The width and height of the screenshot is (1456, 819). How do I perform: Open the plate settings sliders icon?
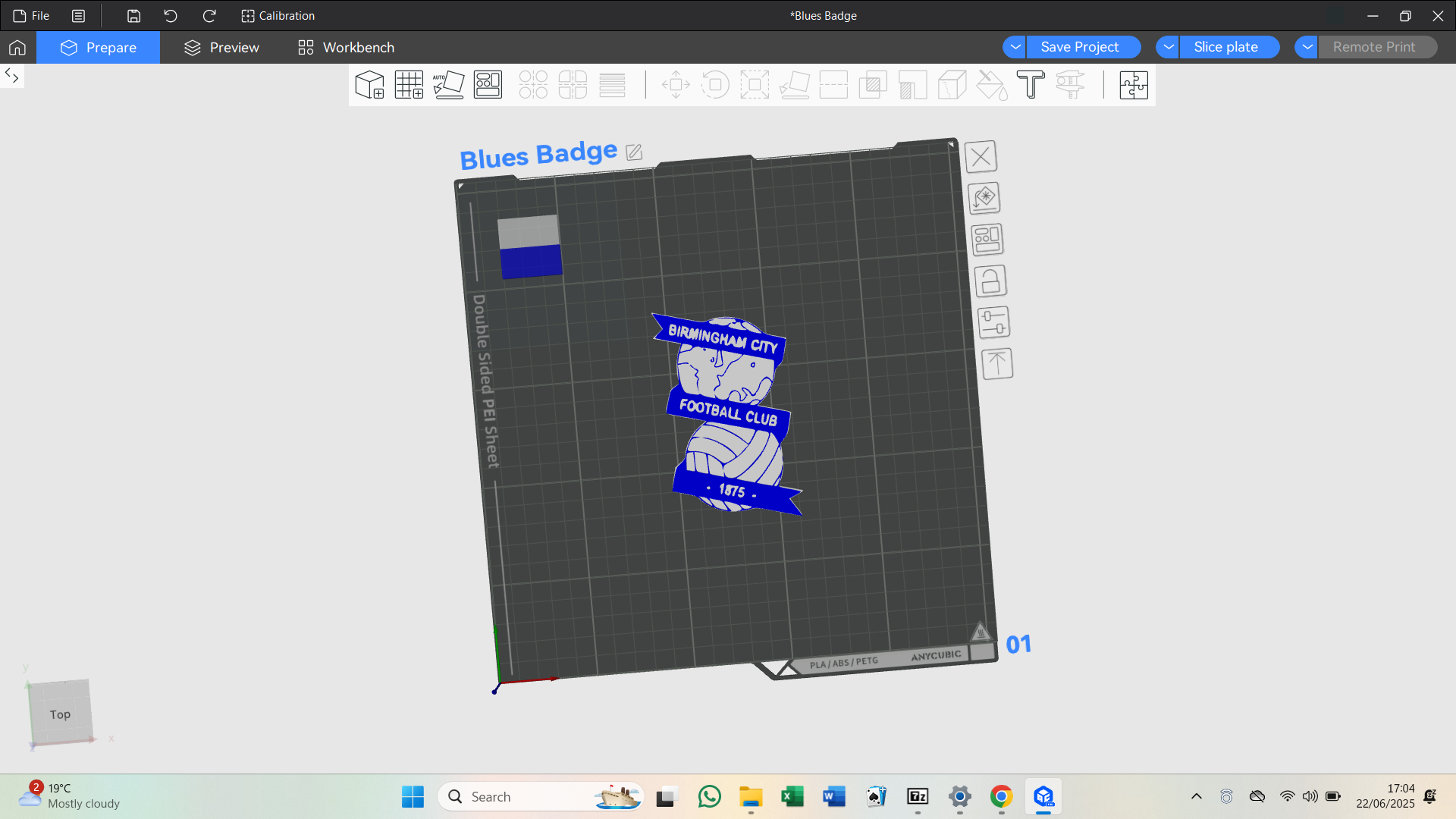[993, 322]
